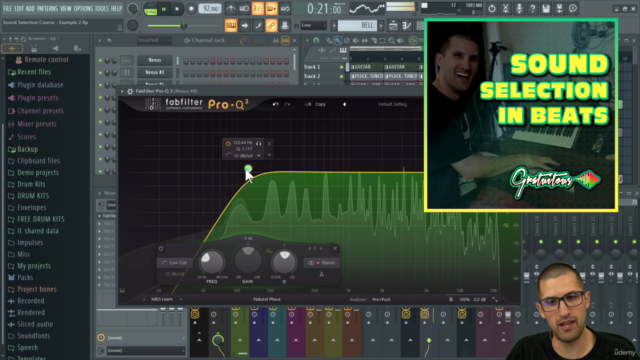This screenshot has width=640, height=360.
Task: Toggle the SONG / pattern mode switch
Action: [x=150, y=9]
